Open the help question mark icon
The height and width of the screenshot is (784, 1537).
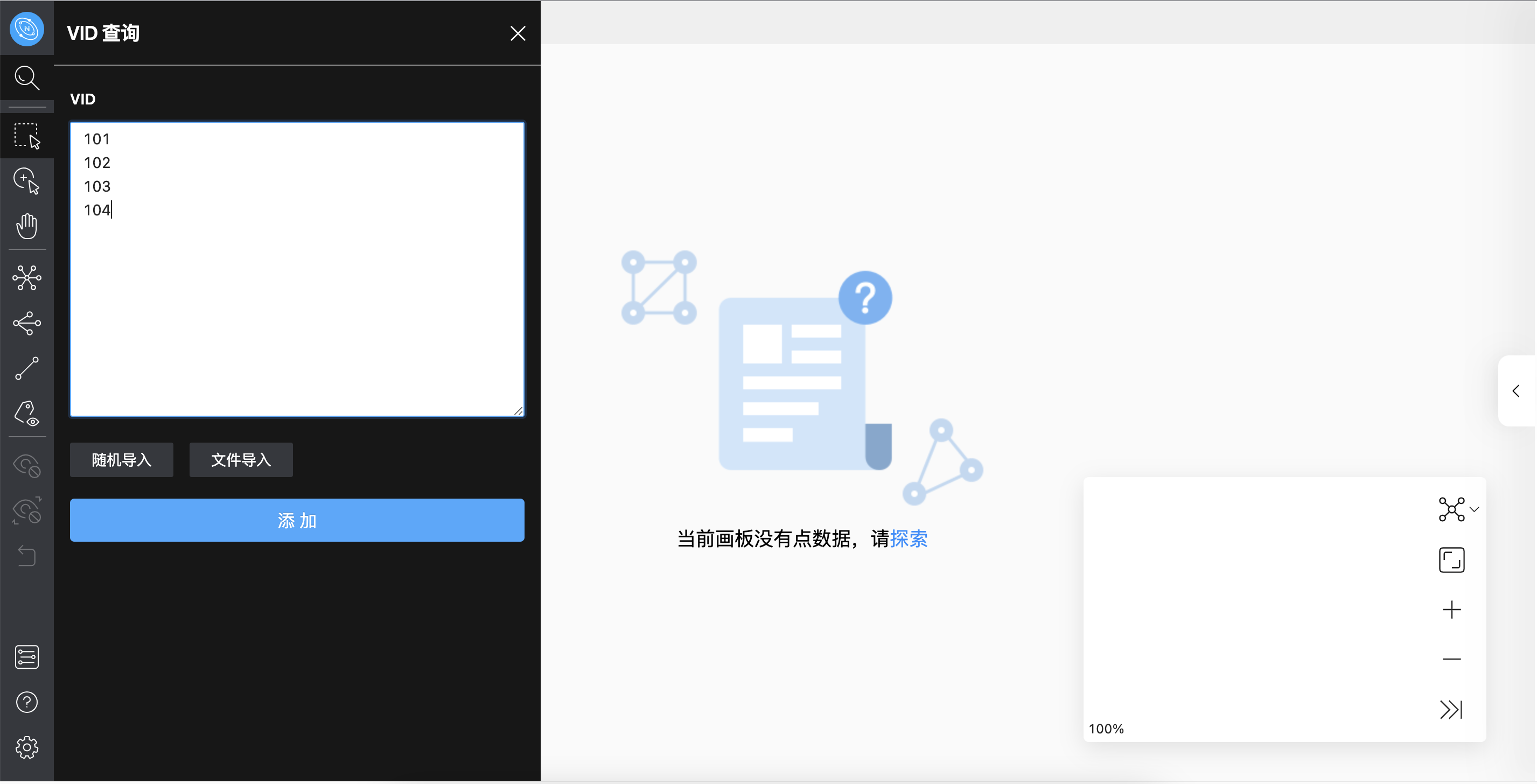coord(27,702)
